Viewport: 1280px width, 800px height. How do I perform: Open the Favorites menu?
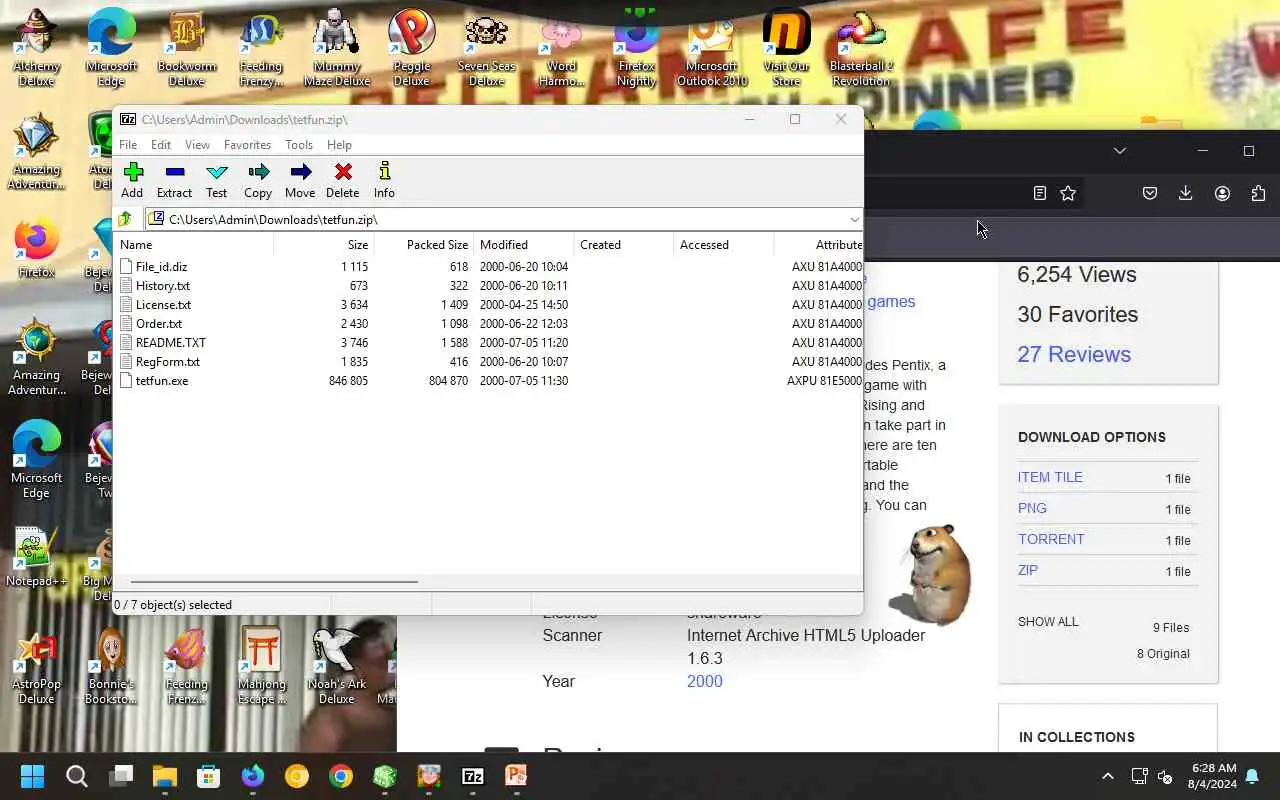pos(247,145)
